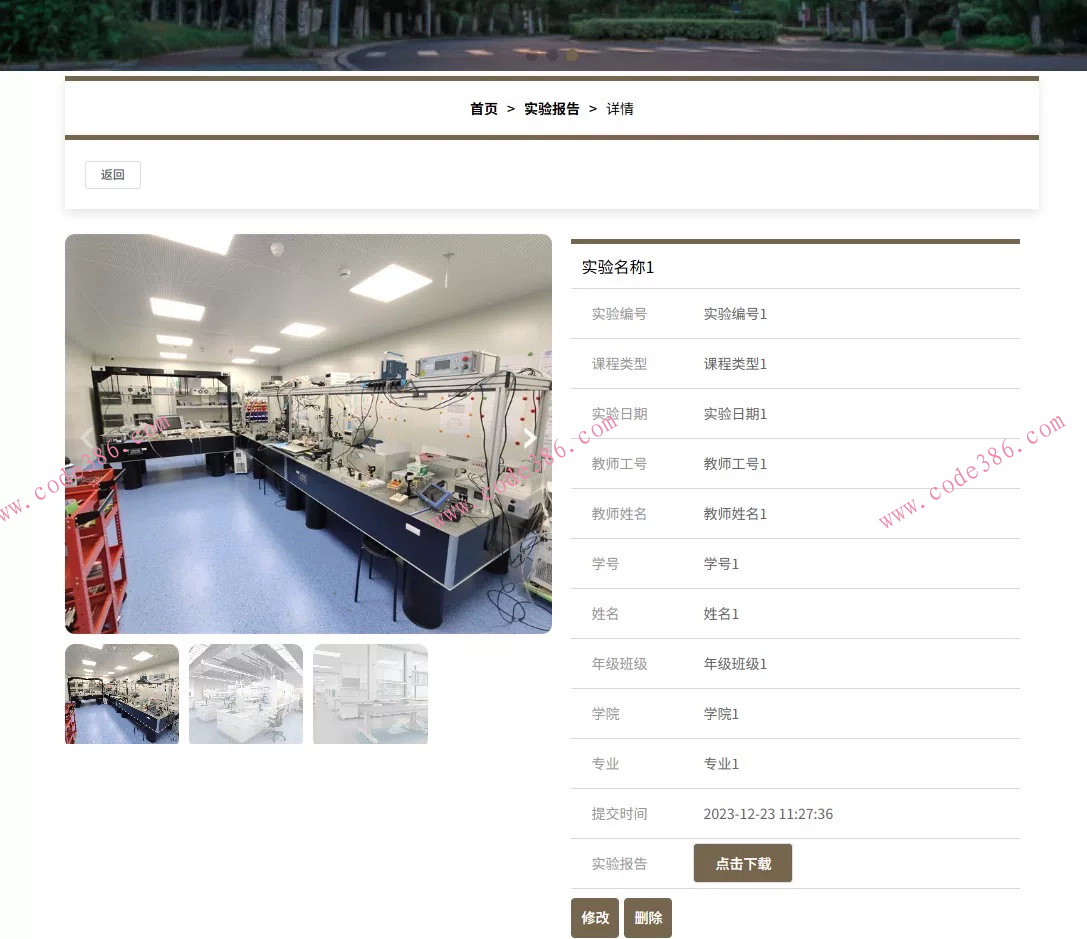Screen dimensions: 1087x939
Task: Select the second lab photo thumbnail
Action: coord(245,693)
